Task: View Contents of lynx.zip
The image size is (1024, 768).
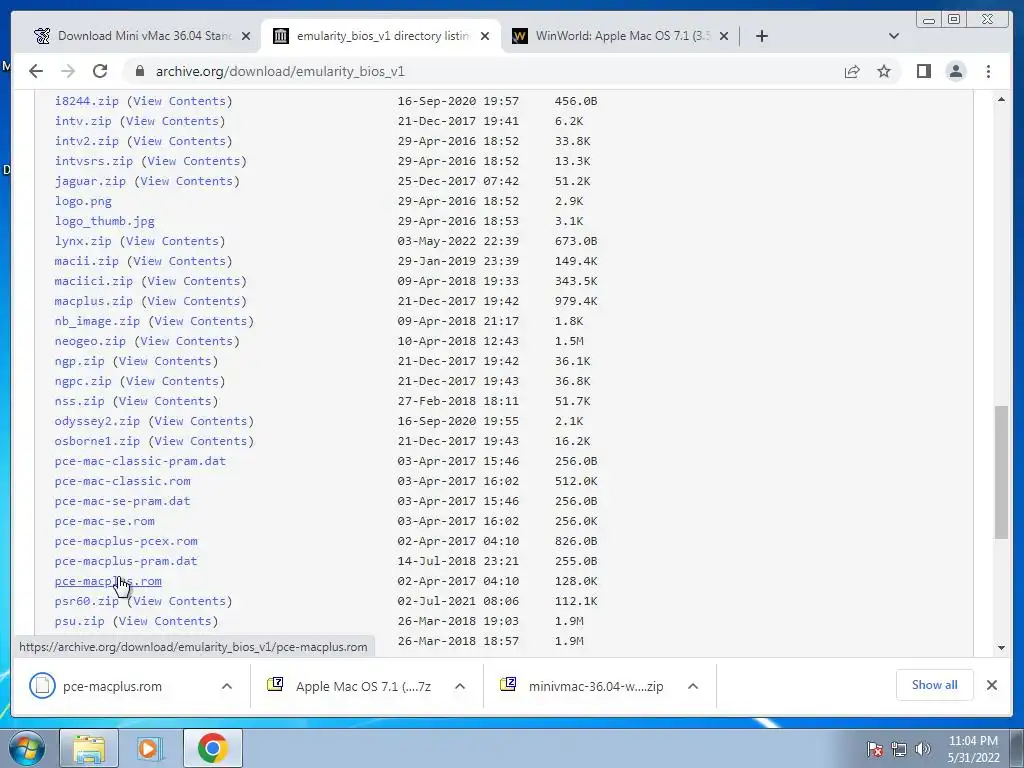Action: tap(173, 242)
